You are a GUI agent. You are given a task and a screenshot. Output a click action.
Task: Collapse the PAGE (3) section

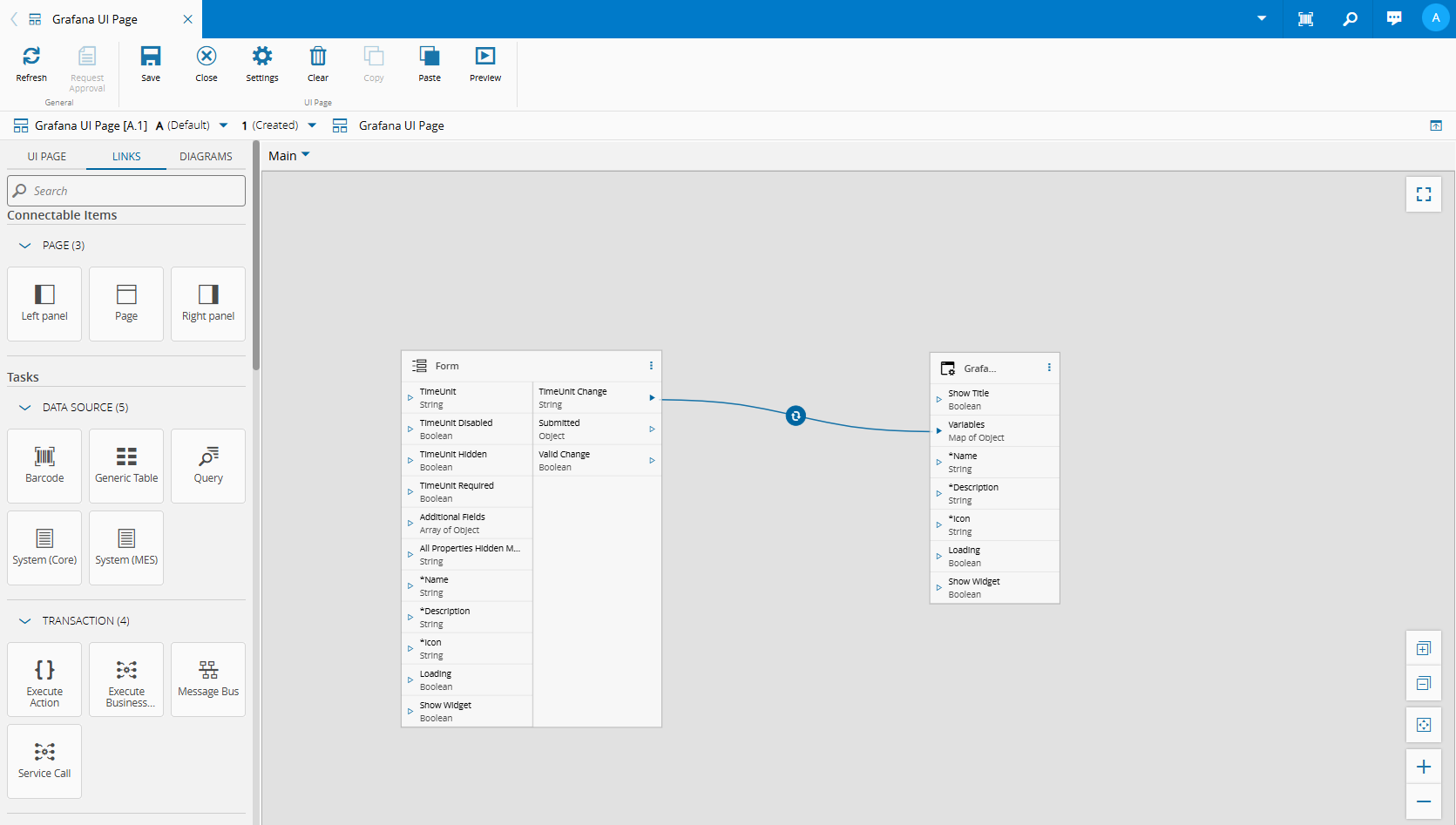pyautogui.click(x=25, y=246)
